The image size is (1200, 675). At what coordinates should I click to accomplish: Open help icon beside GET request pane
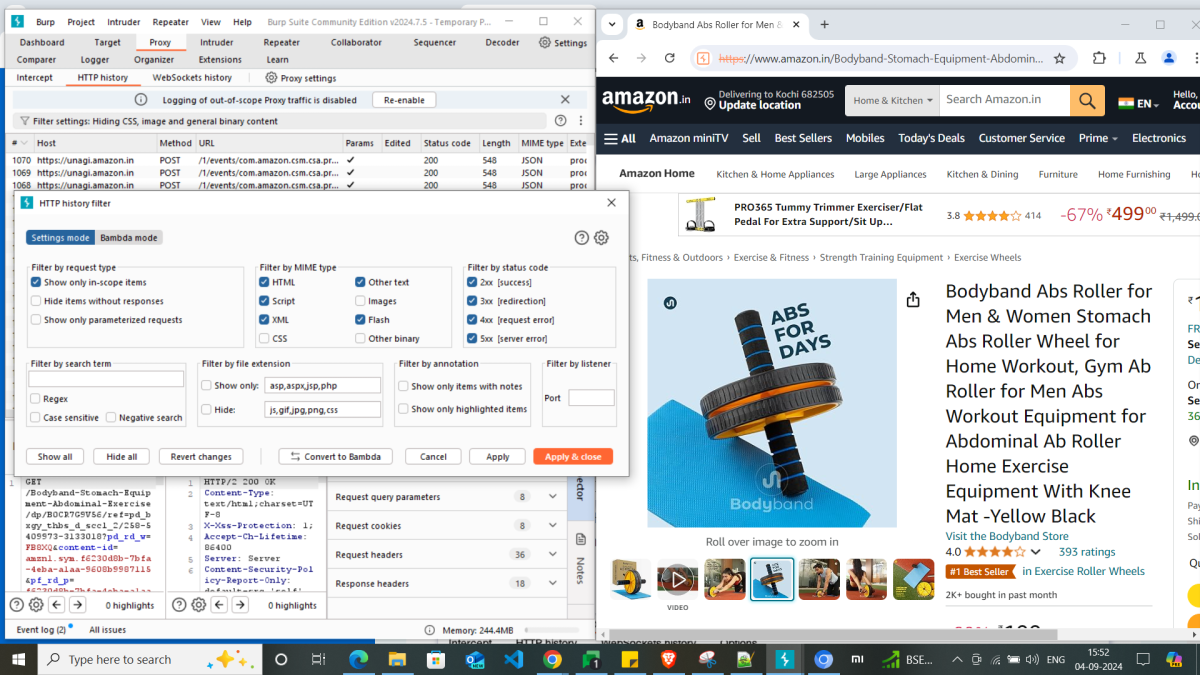pos(17,605)
